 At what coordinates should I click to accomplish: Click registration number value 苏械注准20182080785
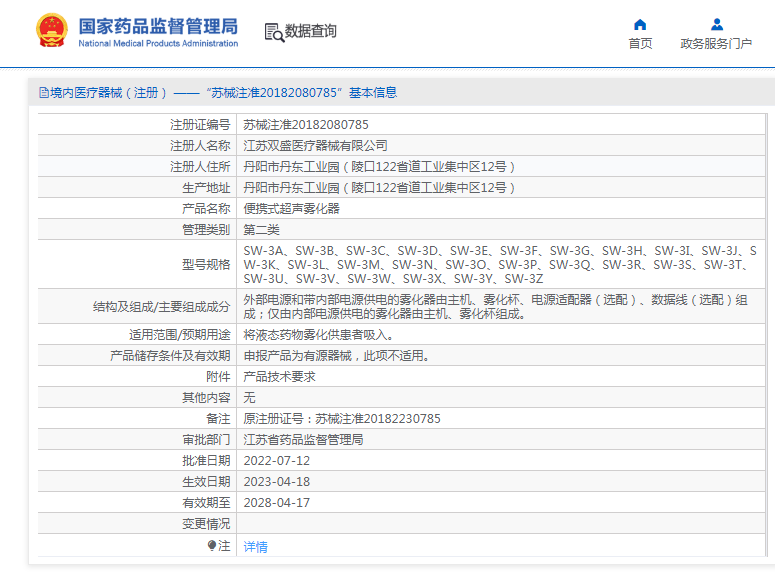tap(306, 125)
